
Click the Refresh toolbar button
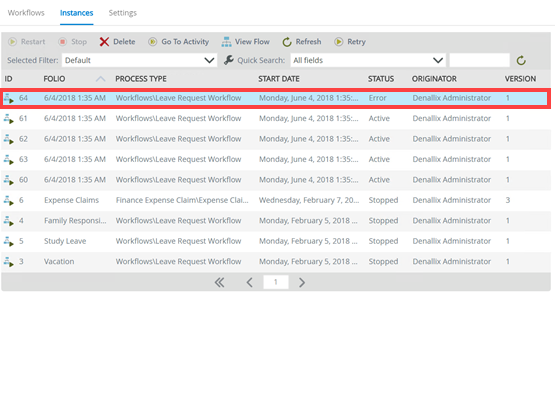coord(302,42)
